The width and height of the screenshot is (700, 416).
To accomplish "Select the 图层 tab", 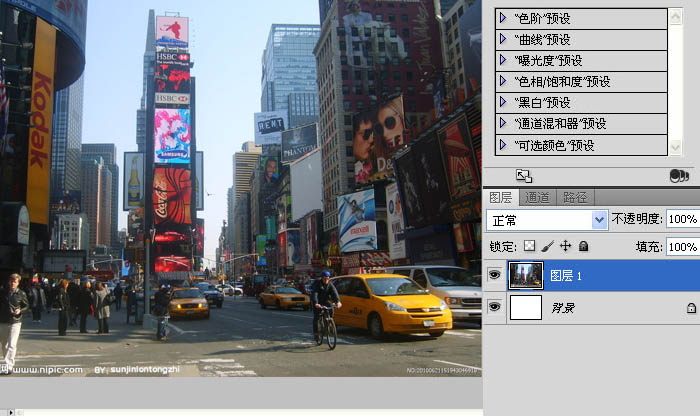I will pos(501,197).
